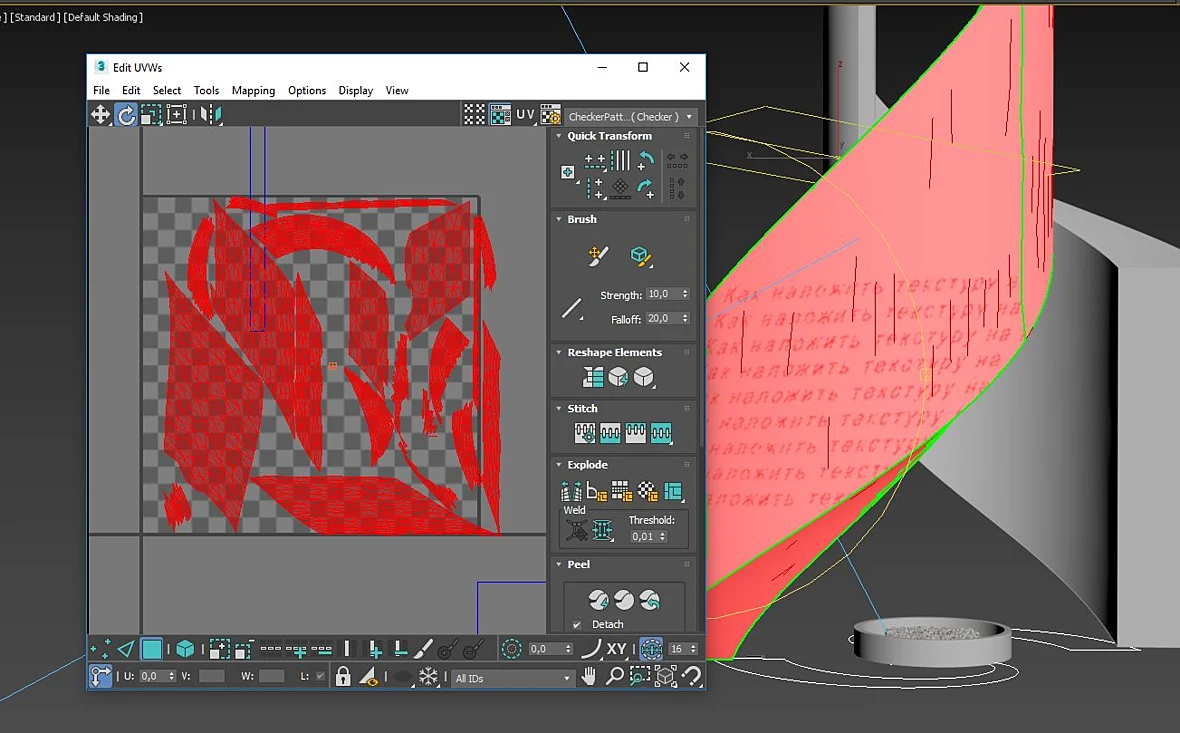Open the Edit menu
This screenshot has width=1180, height=733.
131,90
